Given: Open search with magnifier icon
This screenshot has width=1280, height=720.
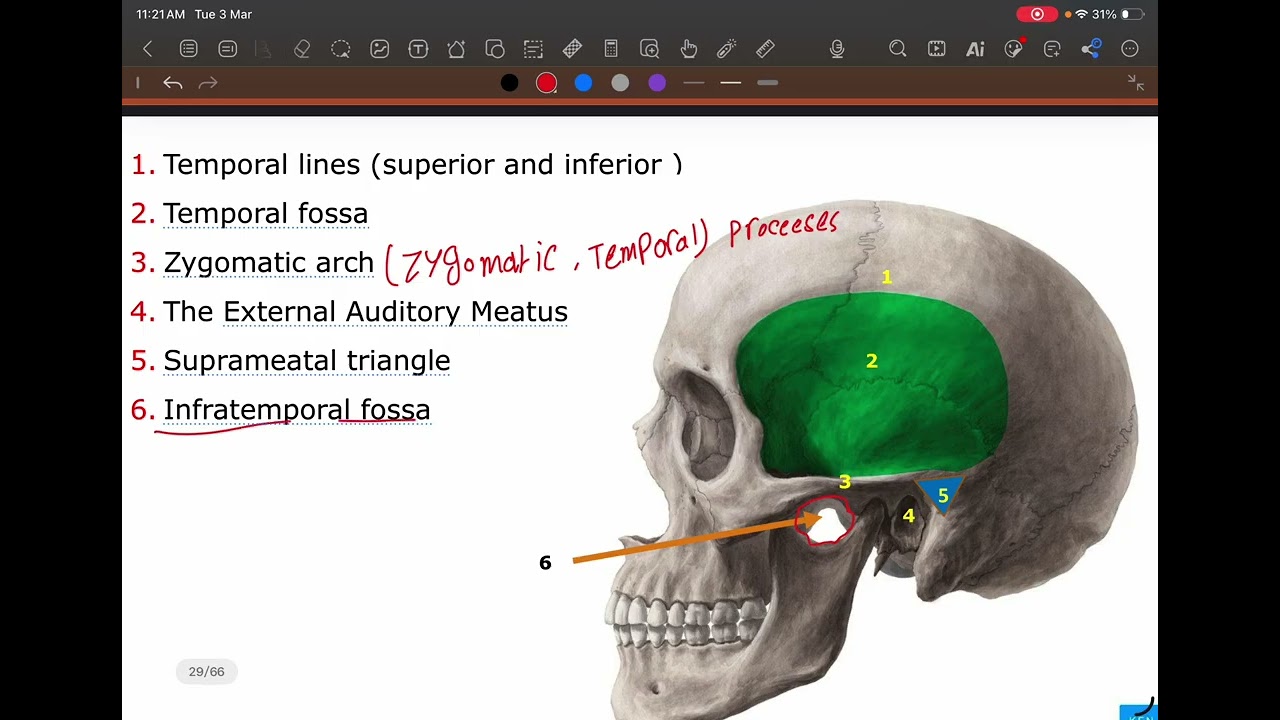Looking at the screenshot, I should click(898, 49).
